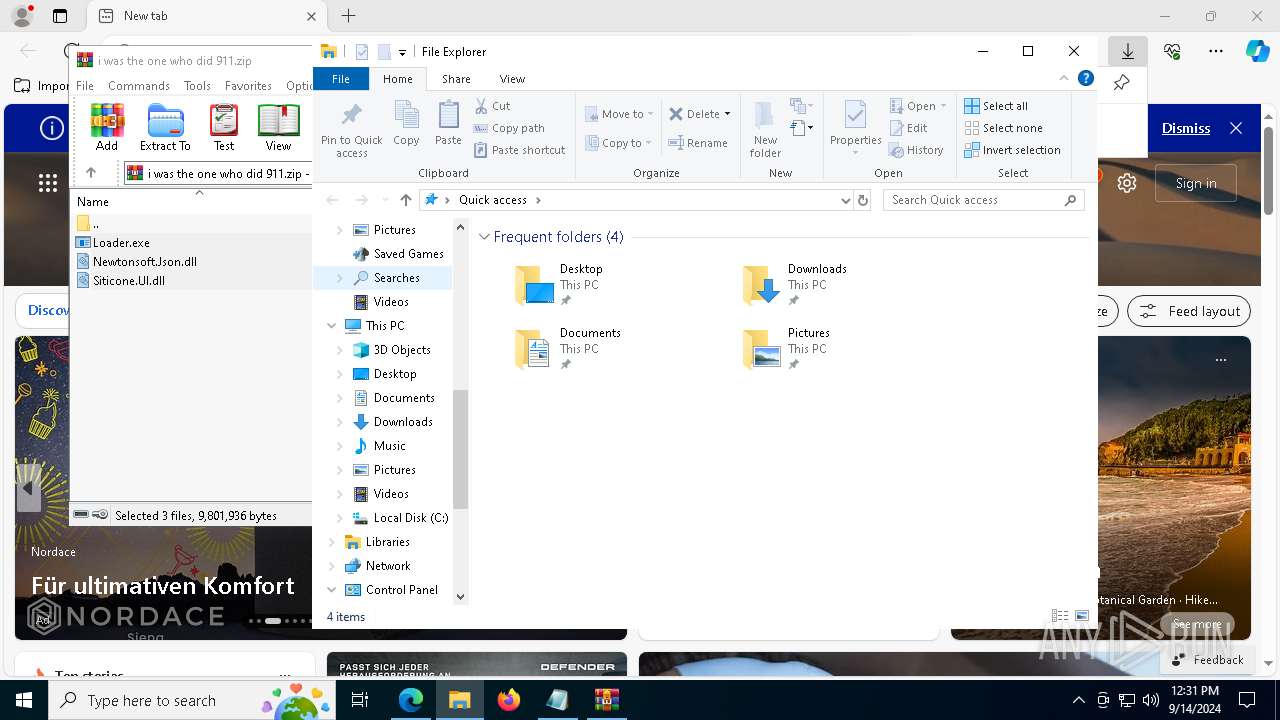
Task: Click Extract To in WinRAR toolbar
Action: click(165, 127)
